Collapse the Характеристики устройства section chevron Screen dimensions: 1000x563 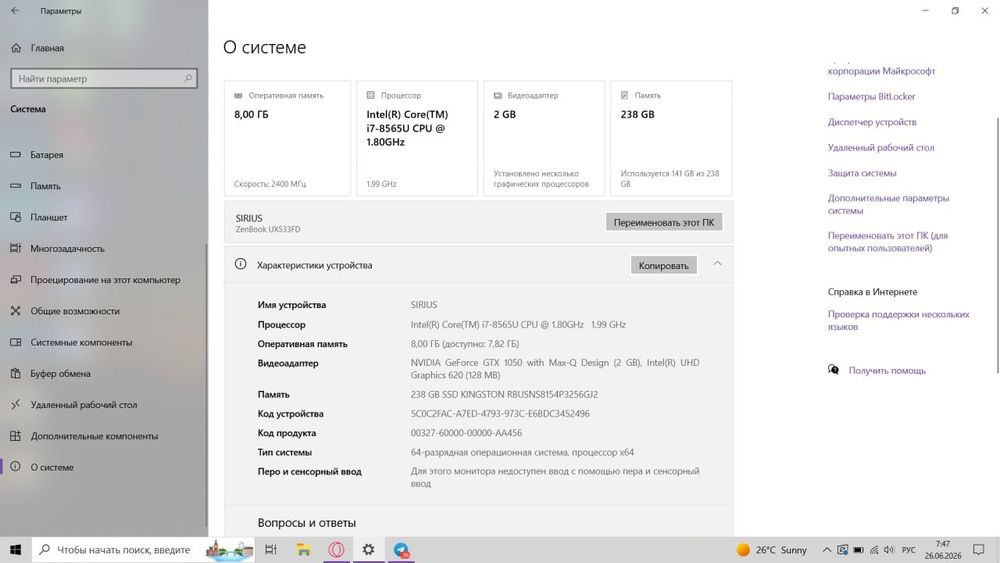click(x=717, y=264)
